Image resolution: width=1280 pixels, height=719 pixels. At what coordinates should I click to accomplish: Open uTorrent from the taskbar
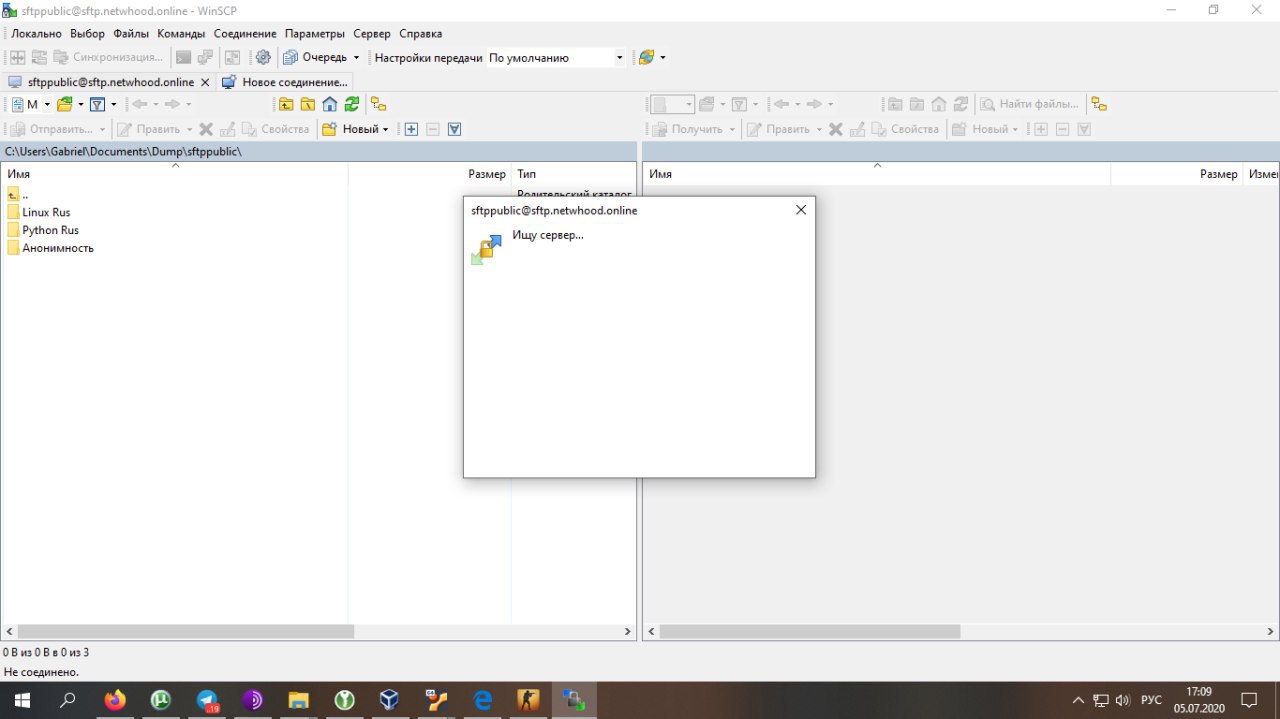161,700
